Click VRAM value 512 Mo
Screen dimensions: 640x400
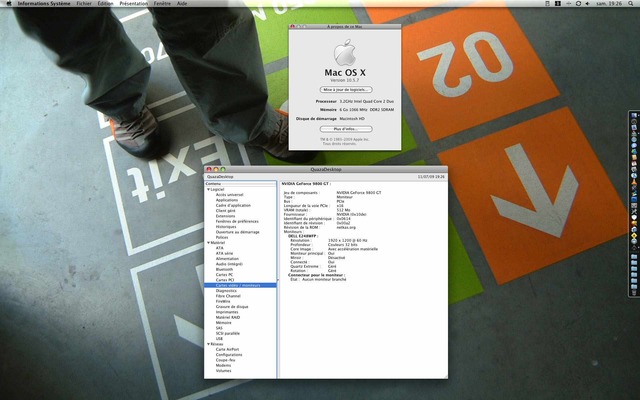pos(343,210)
